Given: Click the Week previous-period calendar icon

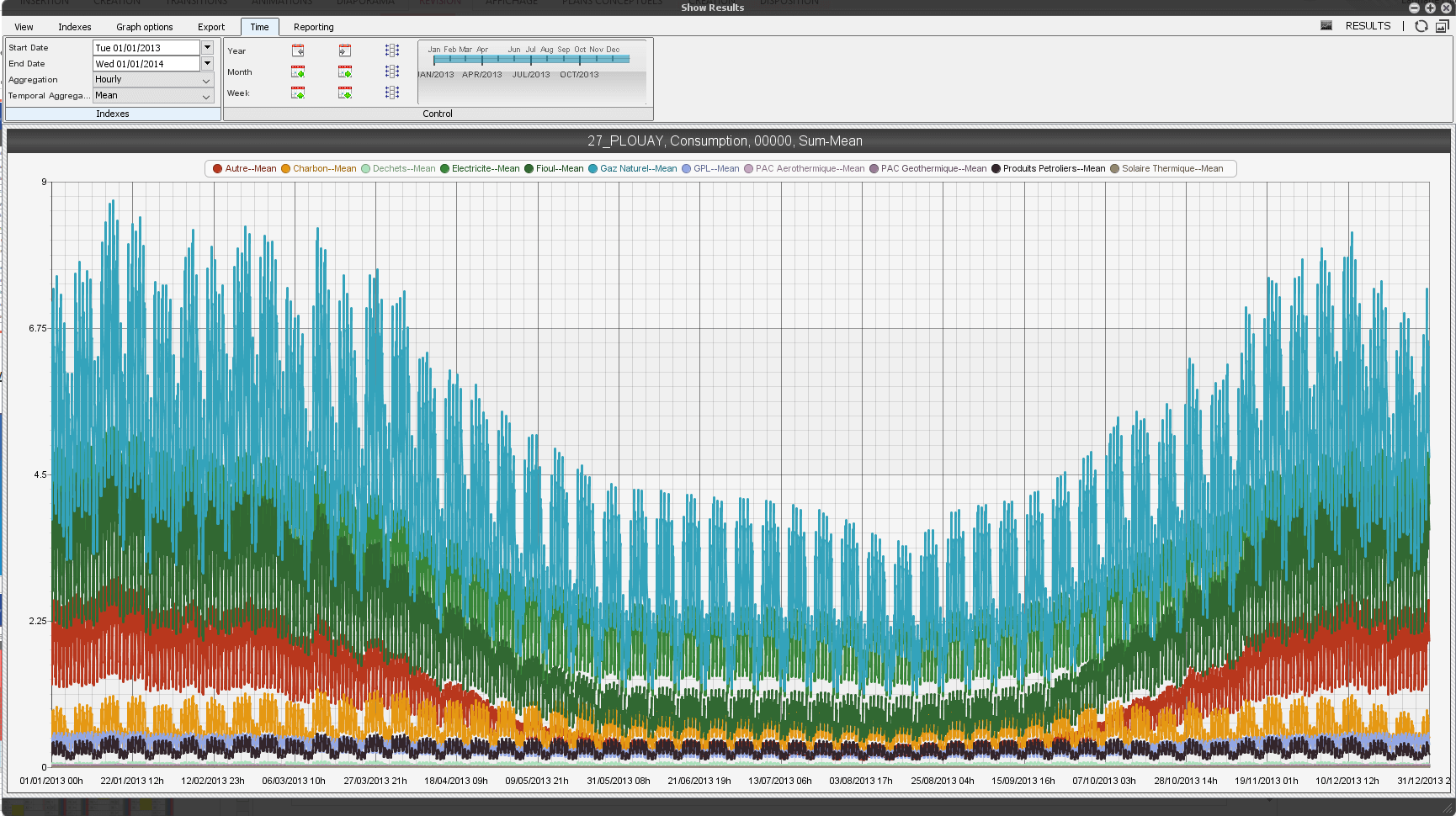Looking at the screenshot, I should [298, 93].
